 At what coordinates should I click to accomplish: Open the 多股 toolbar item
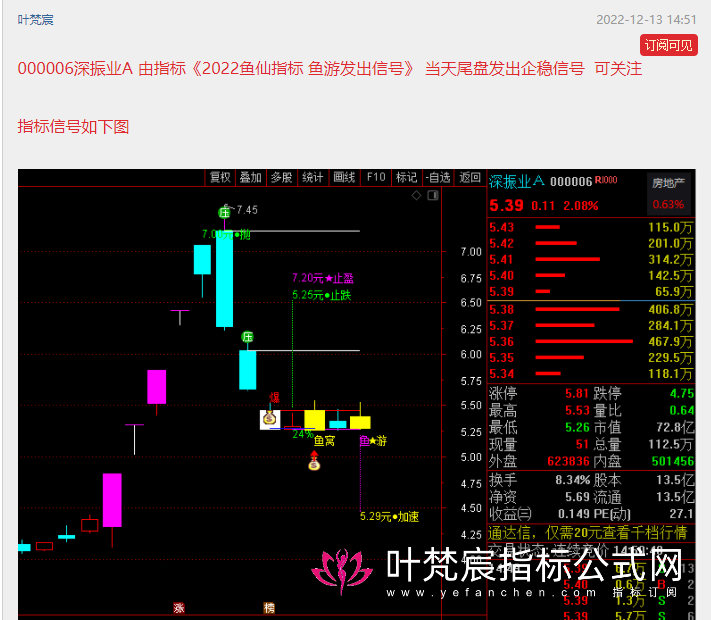(x=281, y=177)
